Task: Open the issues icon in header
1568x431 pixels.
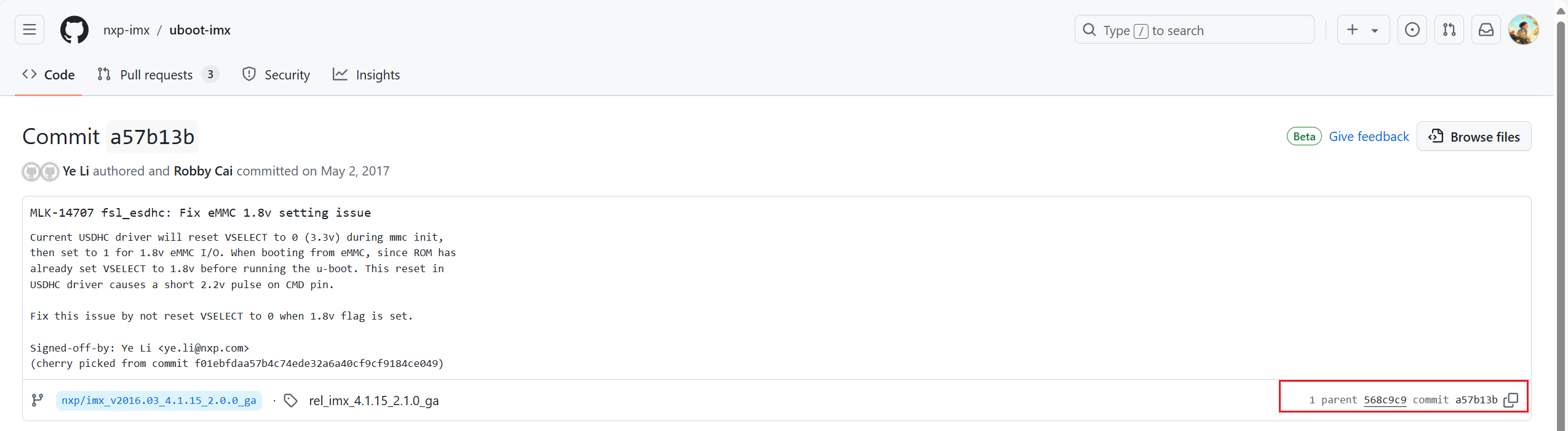Action: 1412,30
